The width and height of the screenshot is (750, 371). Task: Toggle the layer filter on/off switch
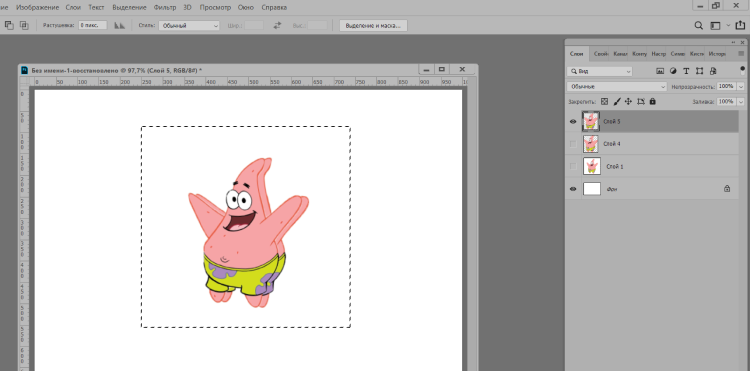(x=742, y=71)
